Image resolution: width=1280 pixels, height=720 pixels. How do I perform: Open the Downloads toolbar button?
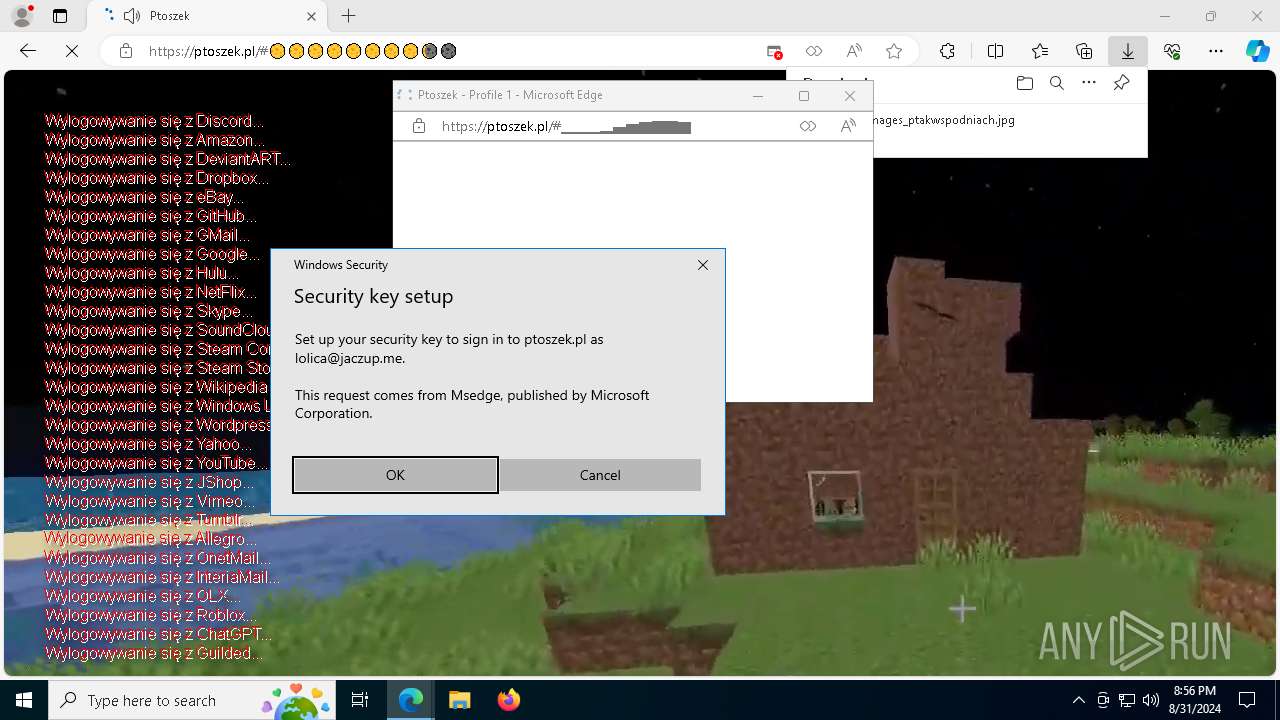coord(1127,51)
